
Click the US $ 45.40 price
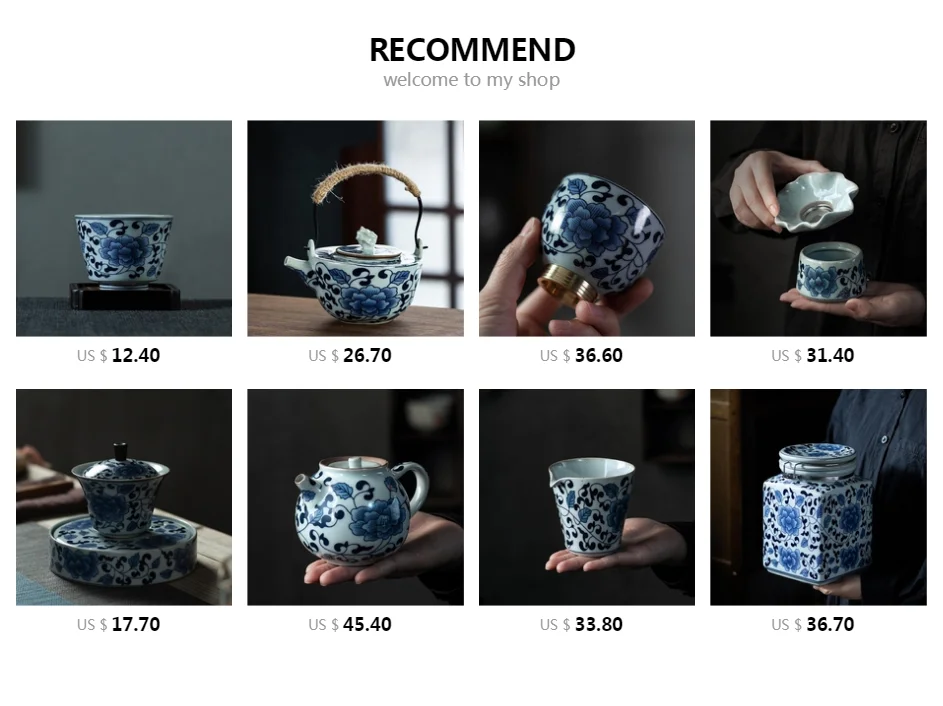(x=350, y=624)
